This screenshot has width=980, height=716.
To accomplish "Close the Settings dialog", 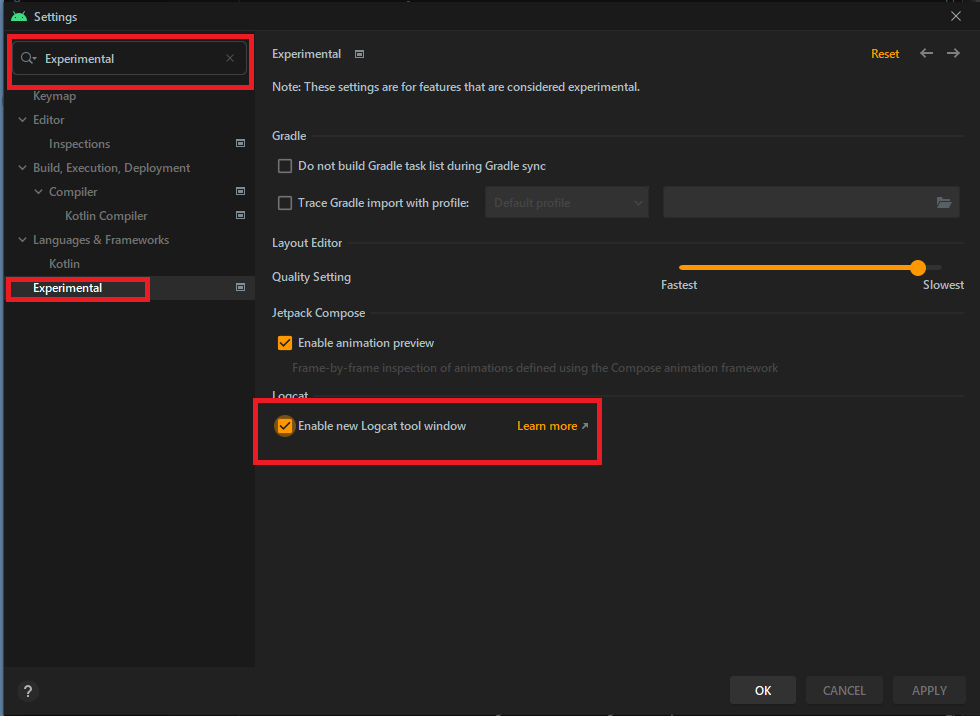I will 956,16.
